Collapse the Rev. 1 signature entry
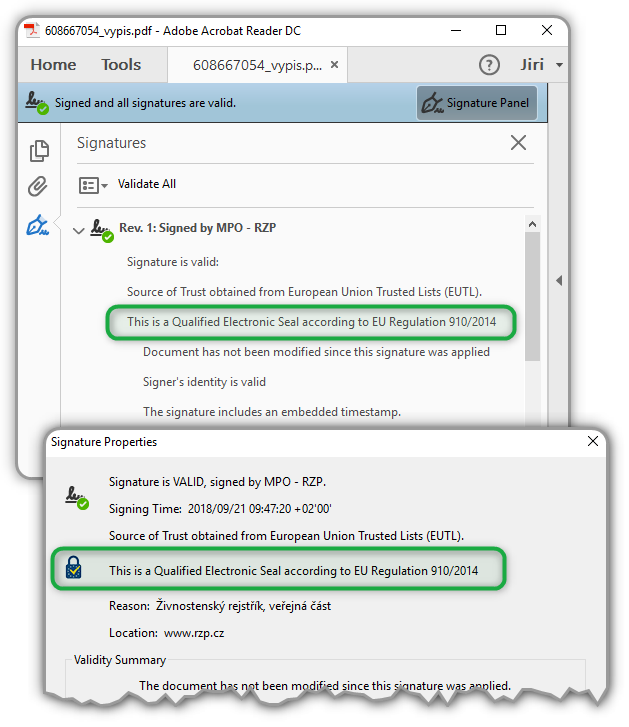This screenshot has width=629, height=727. coord(79,230)
